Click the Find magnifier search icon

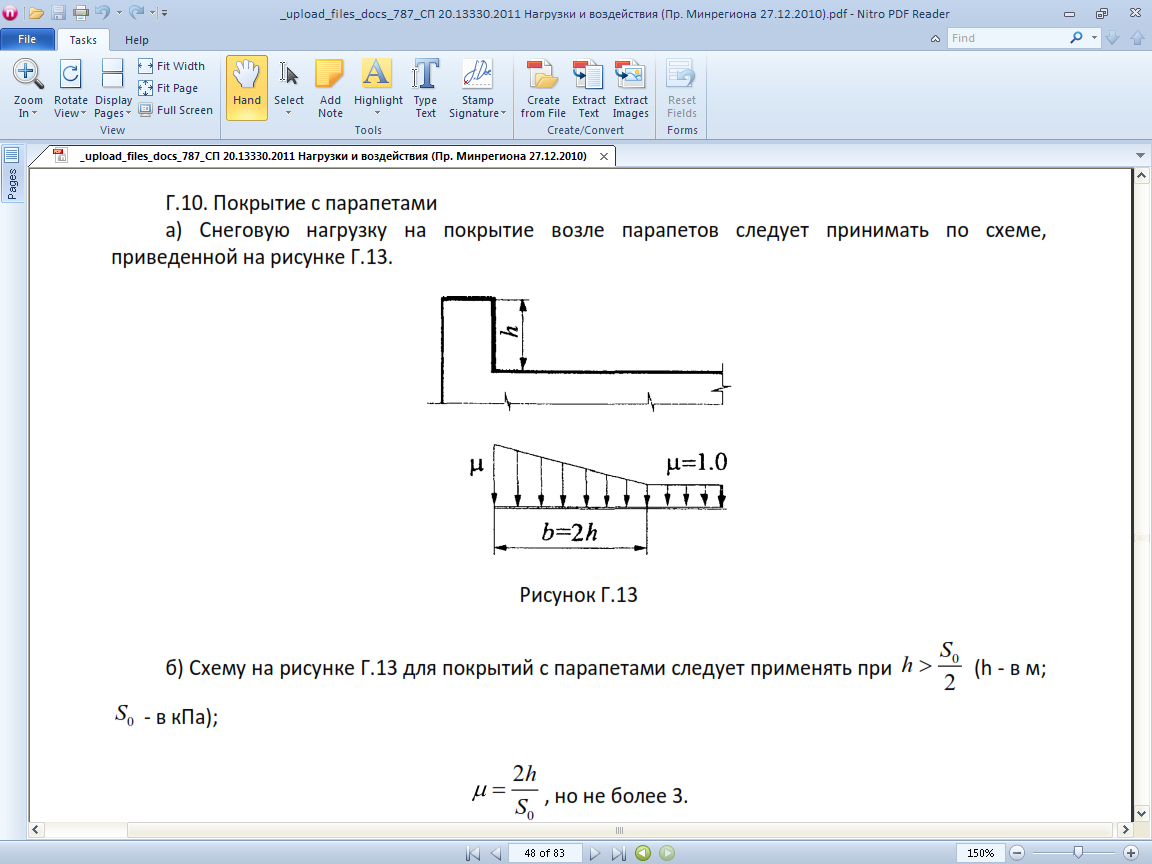(1076, 37)
